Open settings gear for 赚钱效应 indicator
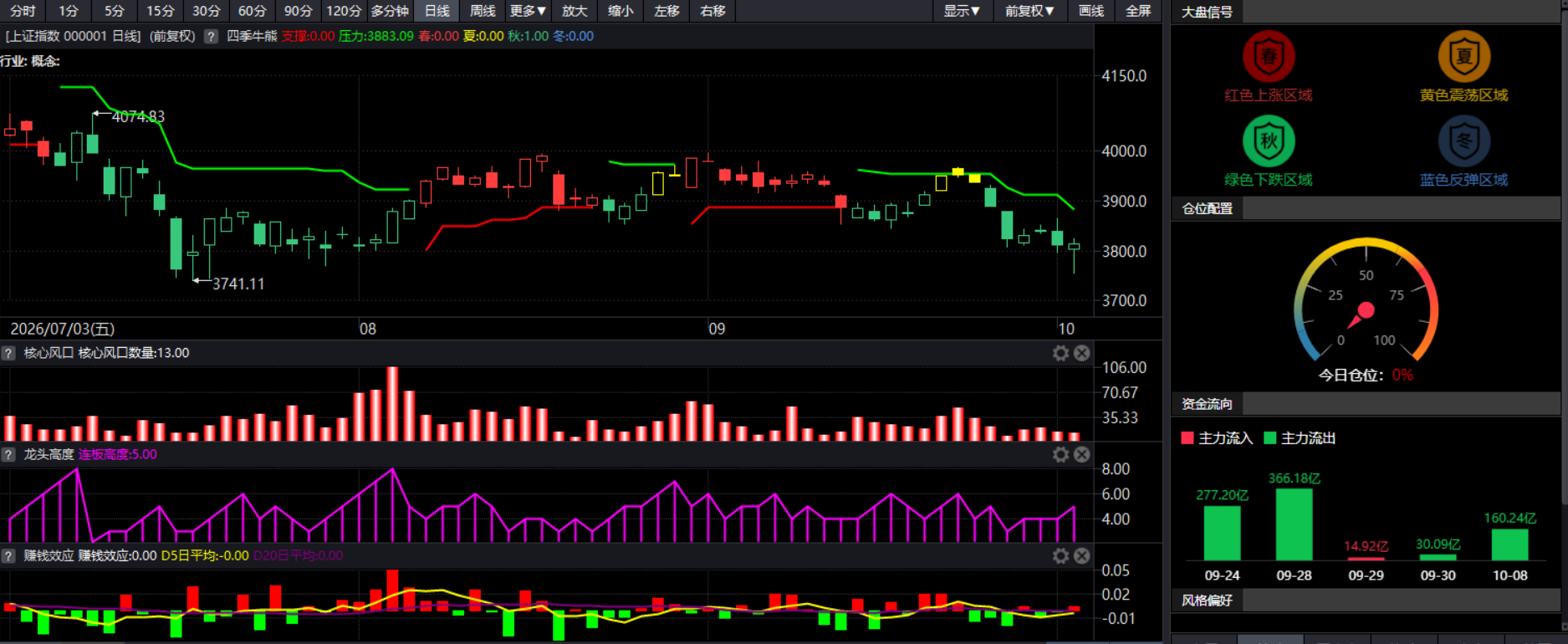Image resolution: width=1568 pixels, height=644 pixels. [1061, 555]
